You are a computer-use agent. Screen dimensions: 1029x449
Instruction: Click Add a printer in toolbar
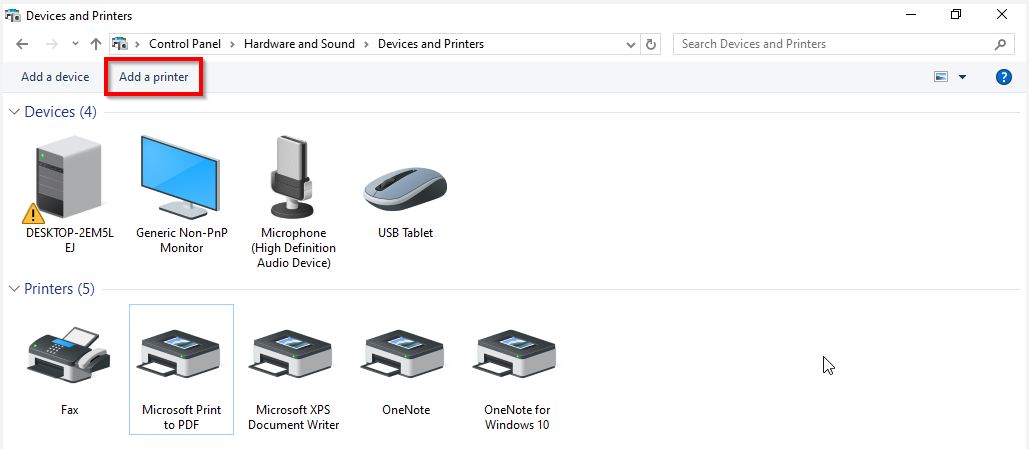pyautogui.click(x=153, y=77)
